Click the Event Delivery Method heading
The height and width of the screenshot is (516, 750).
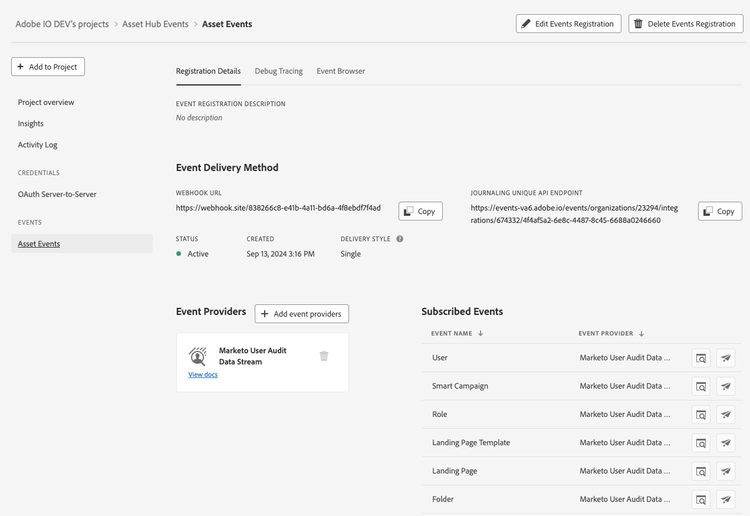point(227,168)
